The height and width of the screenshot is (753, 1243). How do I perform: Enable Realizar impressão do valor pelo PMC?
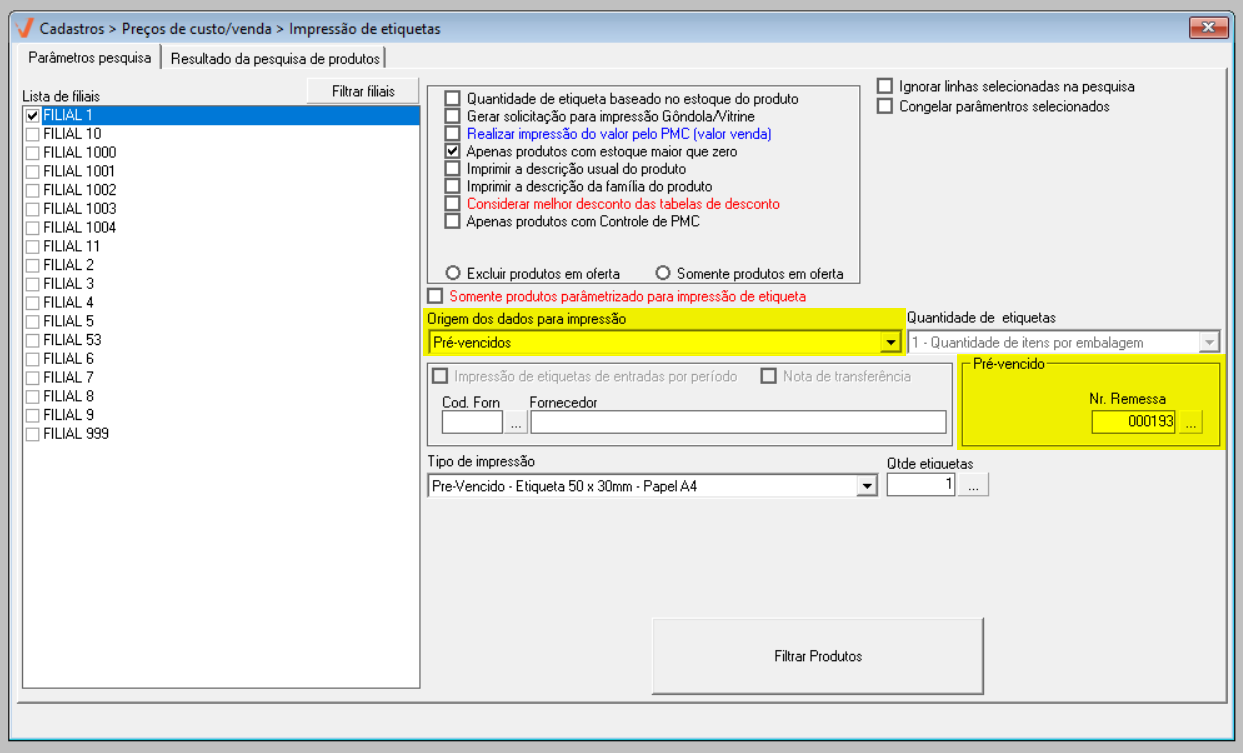pyautogui.click(x=453, y=134)
